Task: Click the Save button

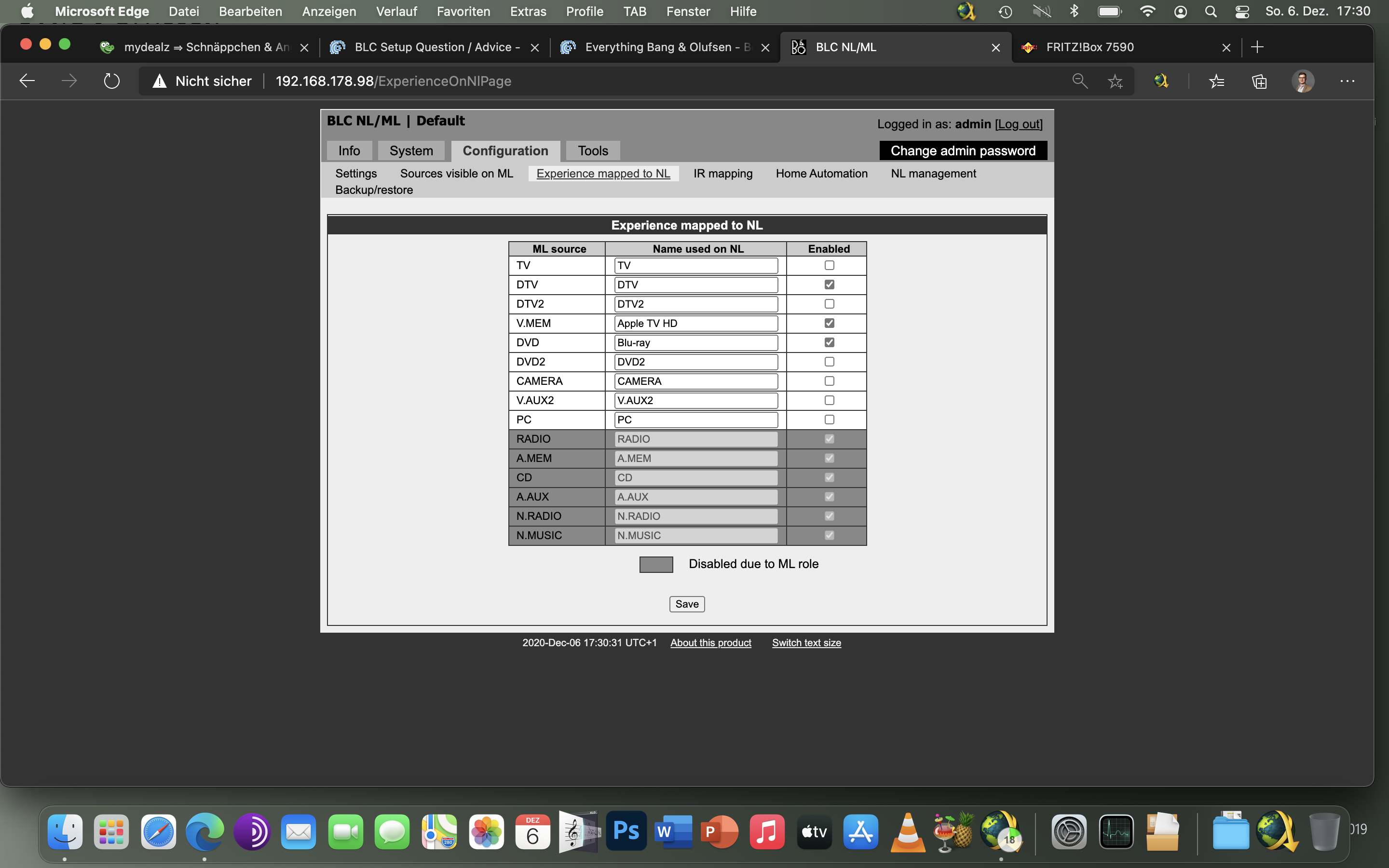Action: [686, 604]
